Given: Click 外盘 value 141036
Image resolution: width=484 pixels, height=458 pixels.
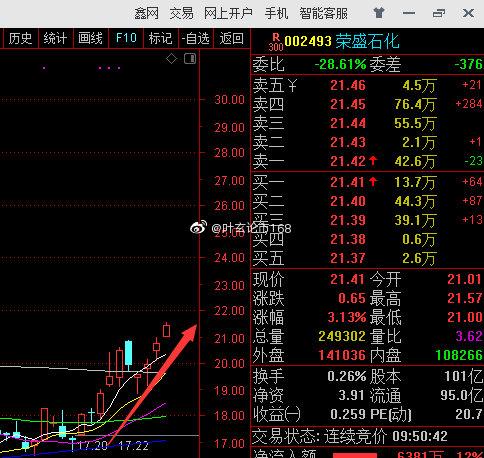Looking at the screenshot, I should coord(342,355).
